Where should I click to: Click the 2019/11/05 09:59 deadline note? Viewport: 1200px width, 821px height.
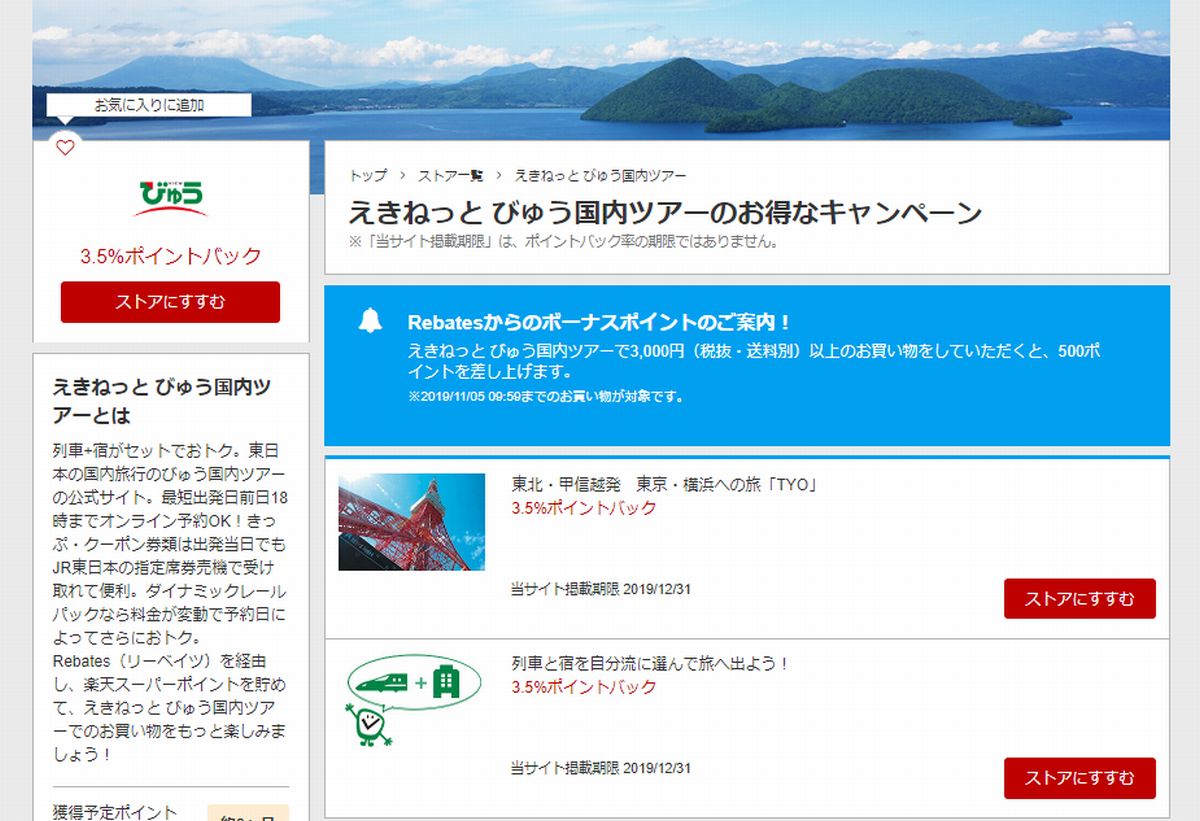[546, 396]
